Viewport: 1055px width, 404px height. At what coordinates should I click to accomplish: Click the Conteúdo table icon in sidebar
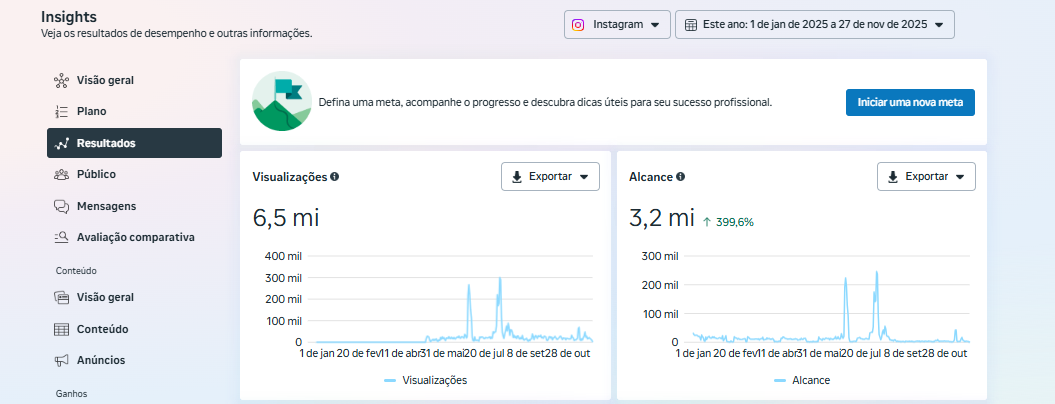[61, 329]
